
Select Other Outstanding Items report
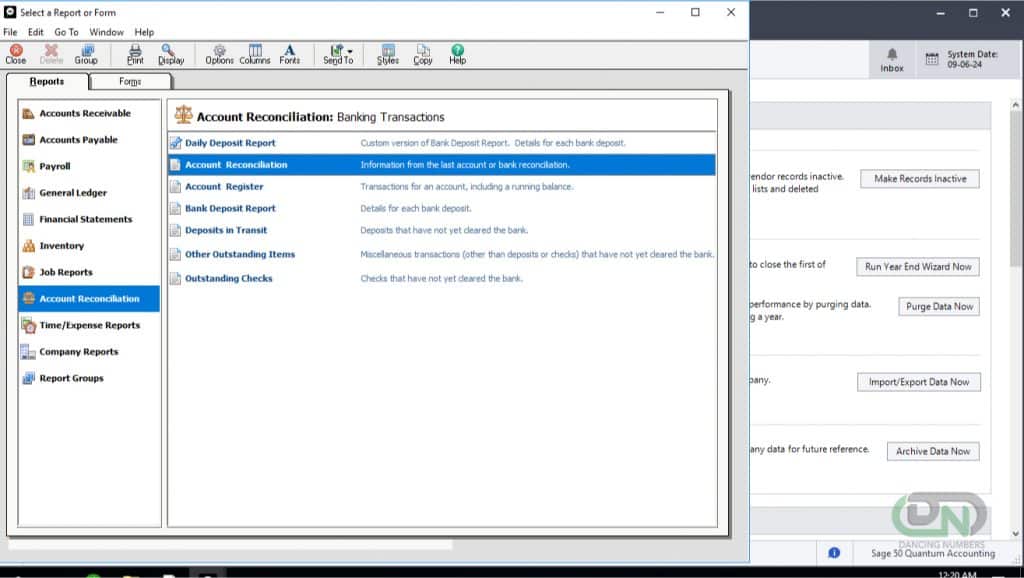442,254
